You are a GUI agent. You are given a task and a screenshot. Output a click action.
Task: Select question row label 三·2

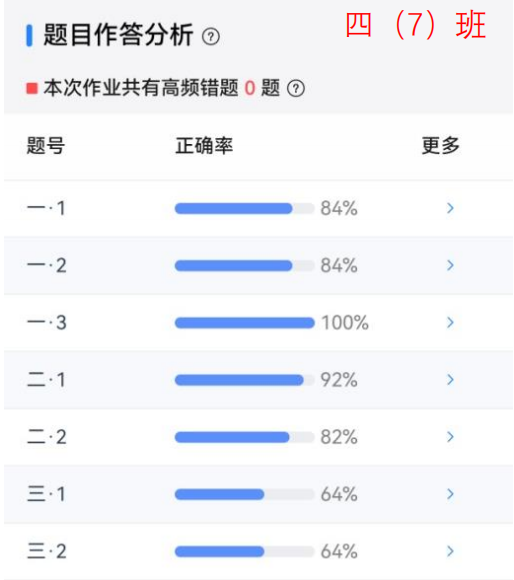(47, 551)
